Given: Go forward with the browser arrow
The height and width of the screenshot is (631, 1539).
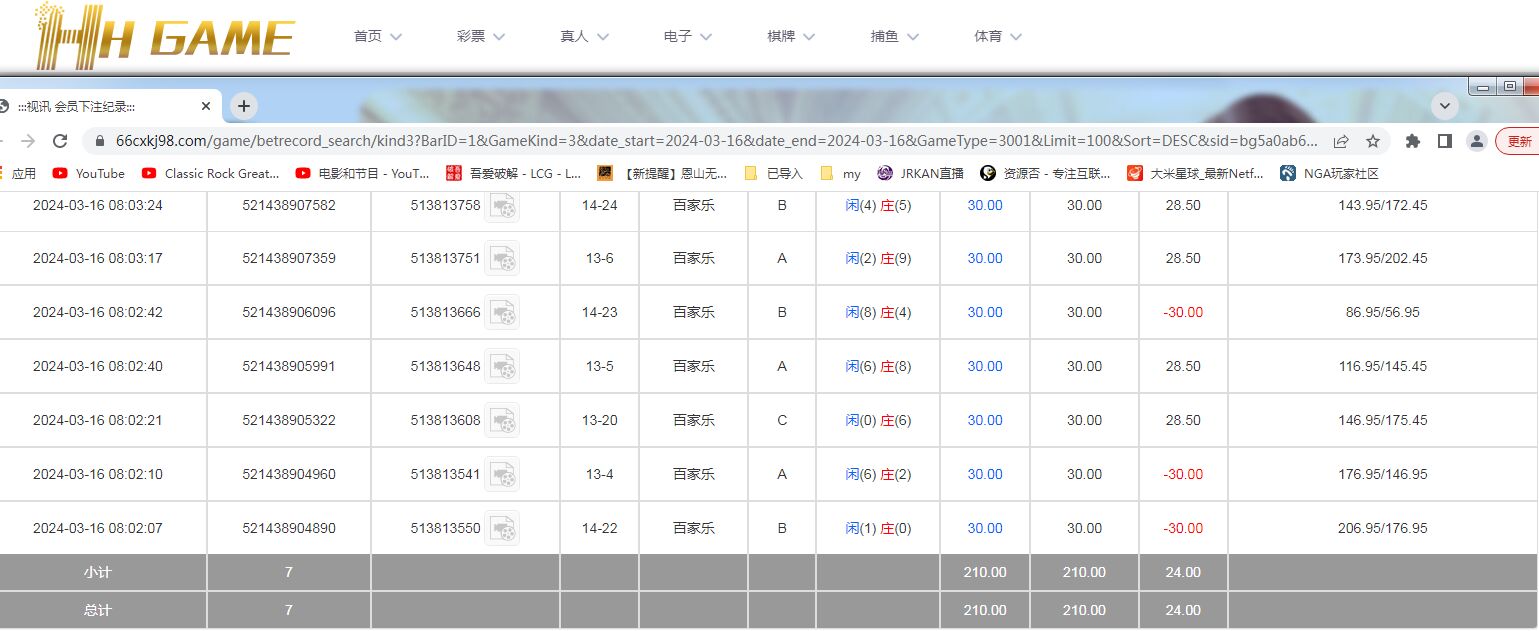Looking at the screenshot, I should (28, 141).
